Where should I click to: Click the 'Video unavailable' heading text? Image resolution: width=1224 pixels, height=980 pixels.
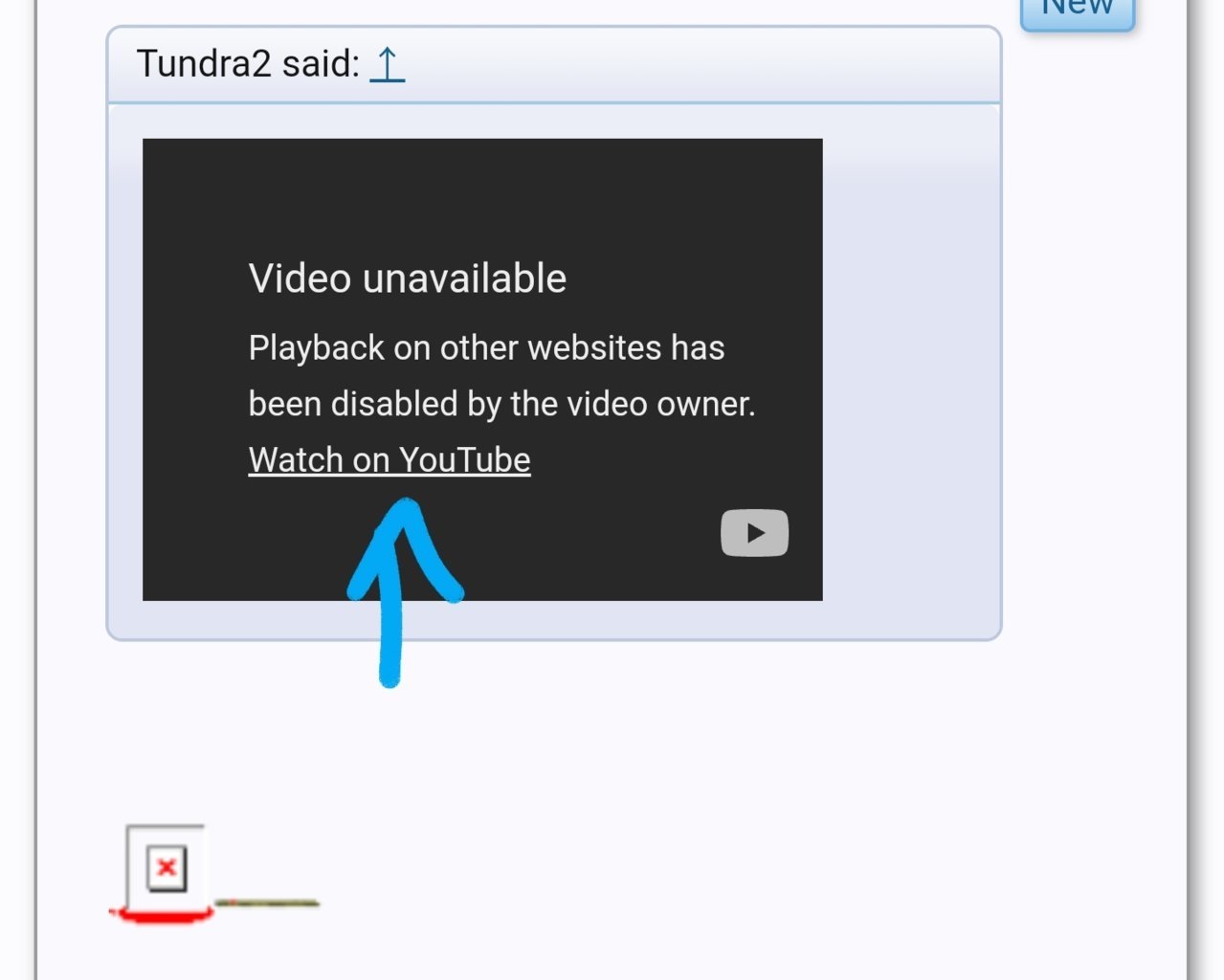tap(408, 278)
